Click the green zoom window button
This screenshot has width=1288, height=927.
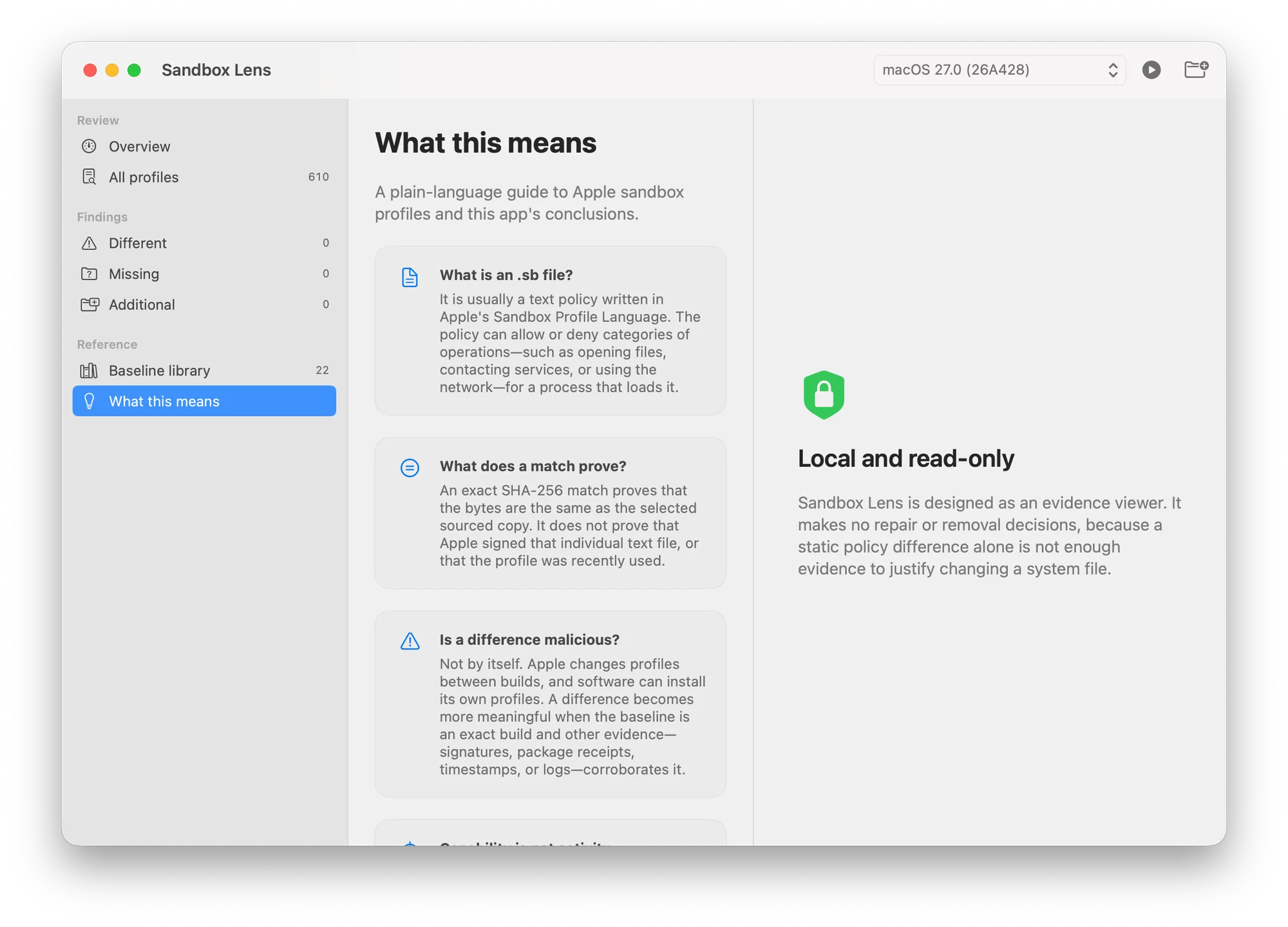[x=134, y=70]
